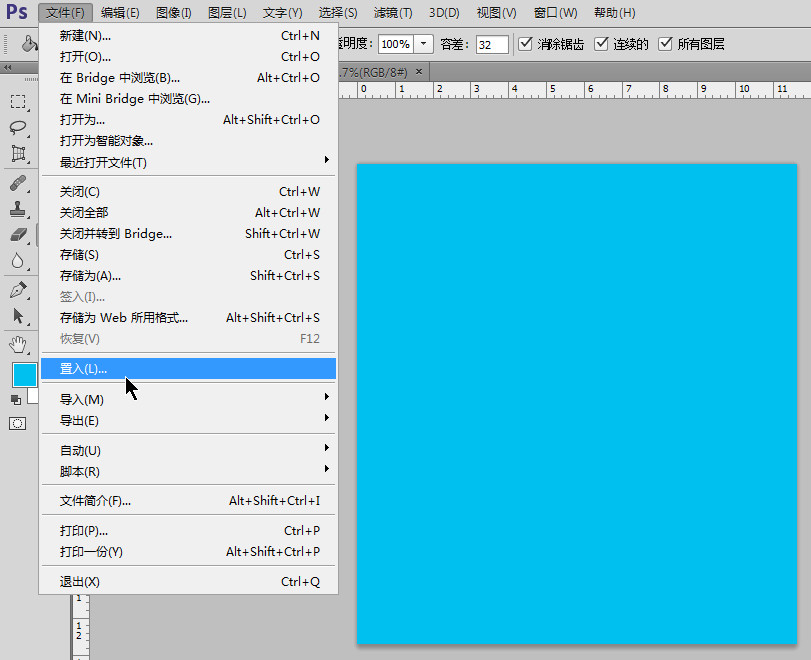Toggle the 所有图层 all layers checkbox
The height and width of the screenshot is (660, 811).
(x=665, y=44)
